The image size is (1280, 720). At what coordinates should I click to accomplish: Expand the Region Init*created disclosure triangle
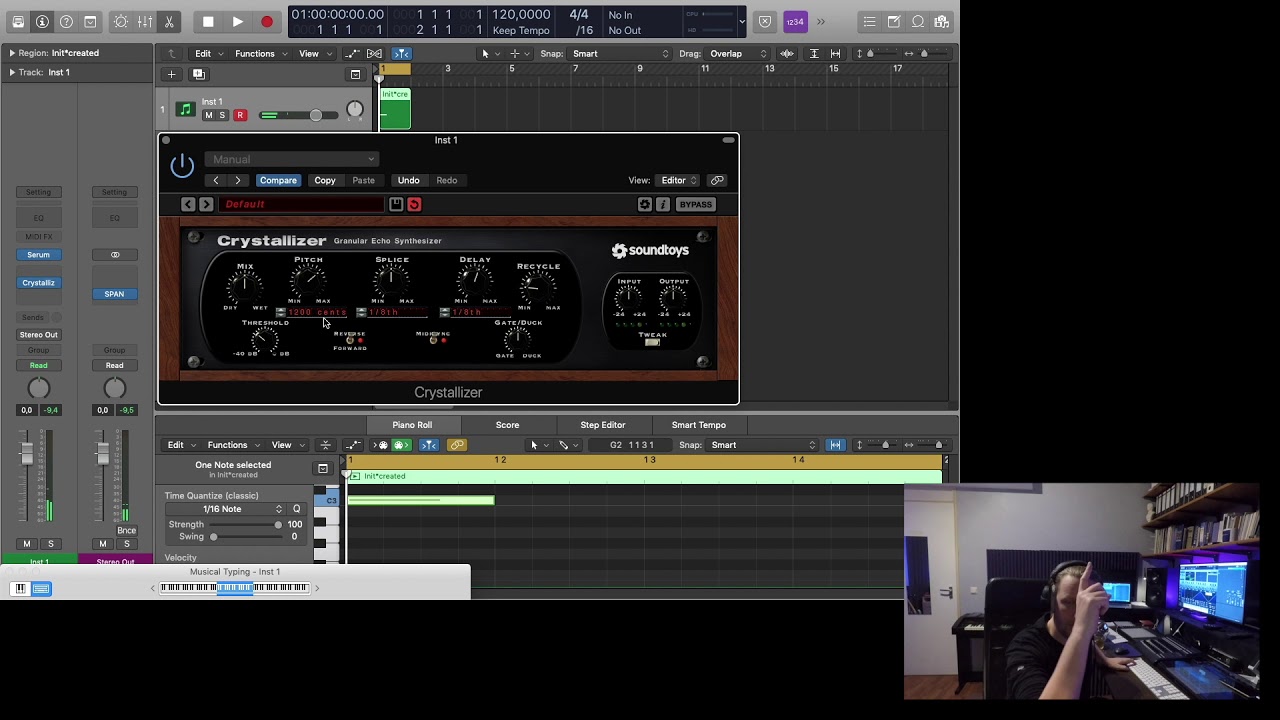[12, 53]
